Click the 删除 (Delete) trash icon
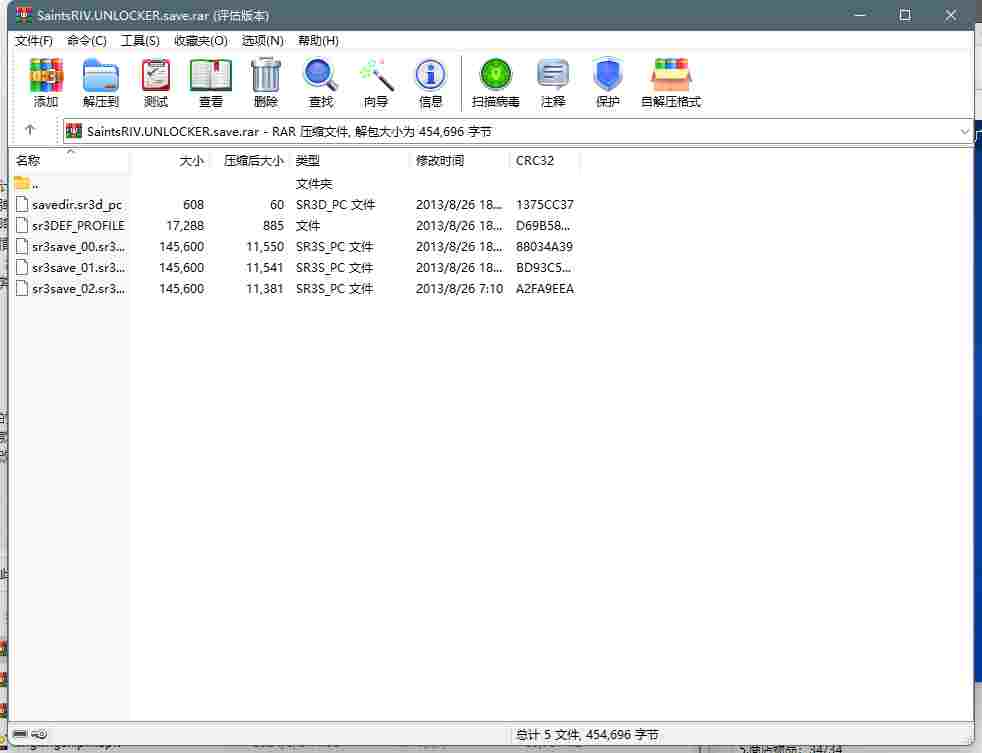Screen dimensions: 982x753 coord(266,75)
